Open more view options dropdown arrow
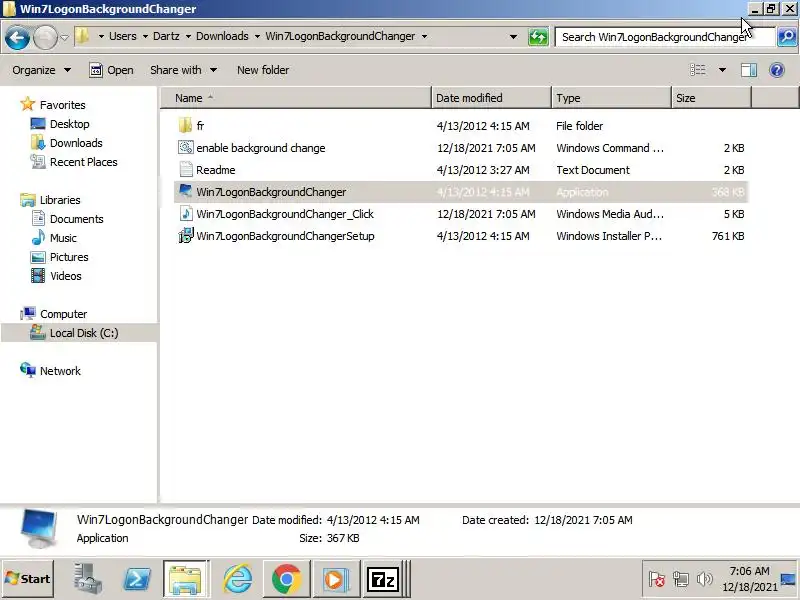This screenshot has height=600, width=800. [x=722, y=70]
